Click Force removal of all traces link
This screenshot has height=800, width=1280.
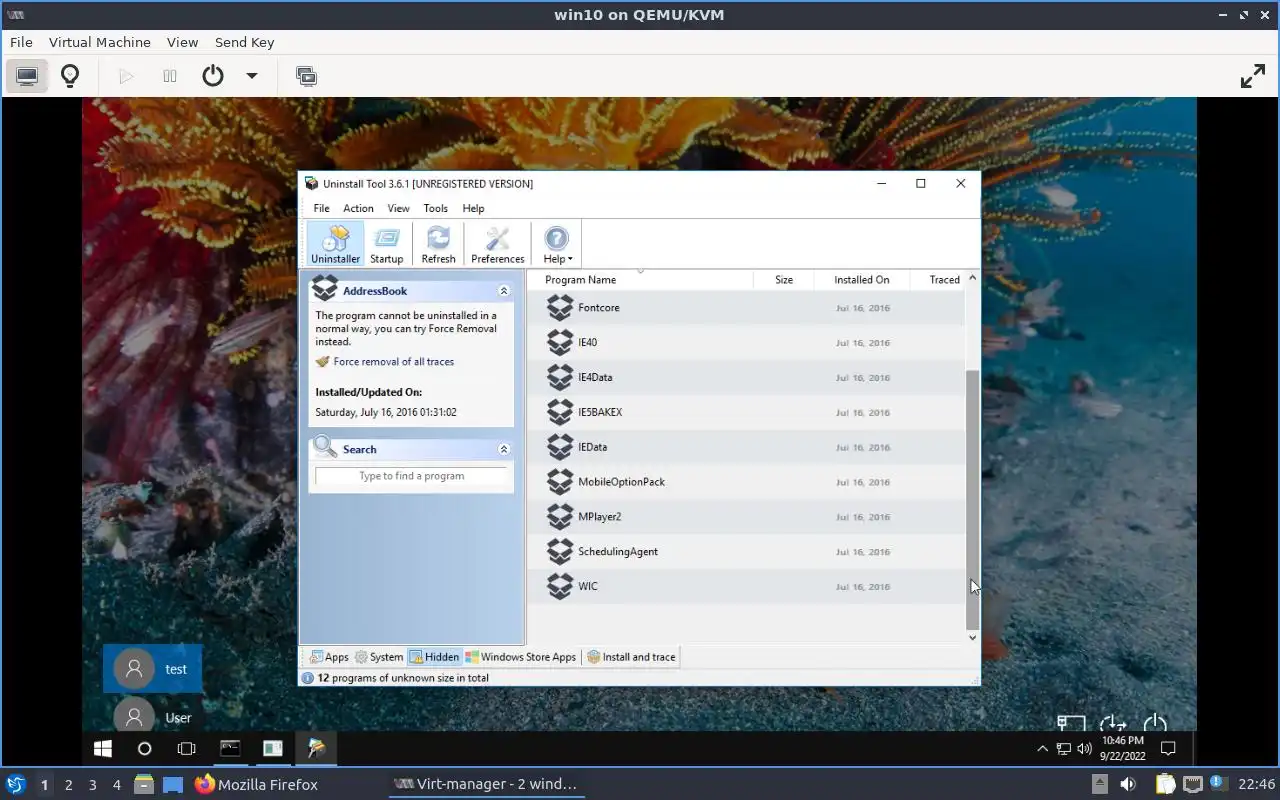(x=393, y=362)
